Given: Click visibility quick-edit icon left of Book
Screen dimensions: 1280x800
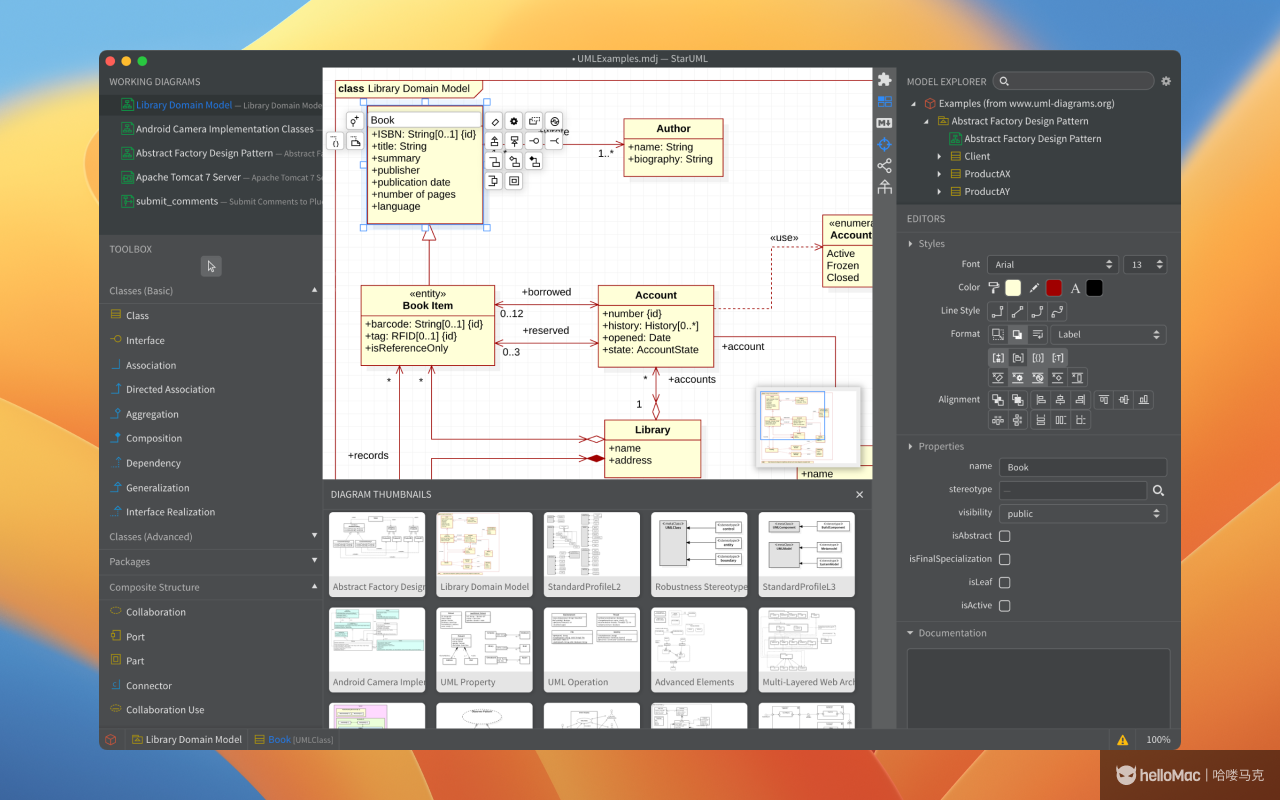Looking at the screenshot, I should [x=354, y=121].
